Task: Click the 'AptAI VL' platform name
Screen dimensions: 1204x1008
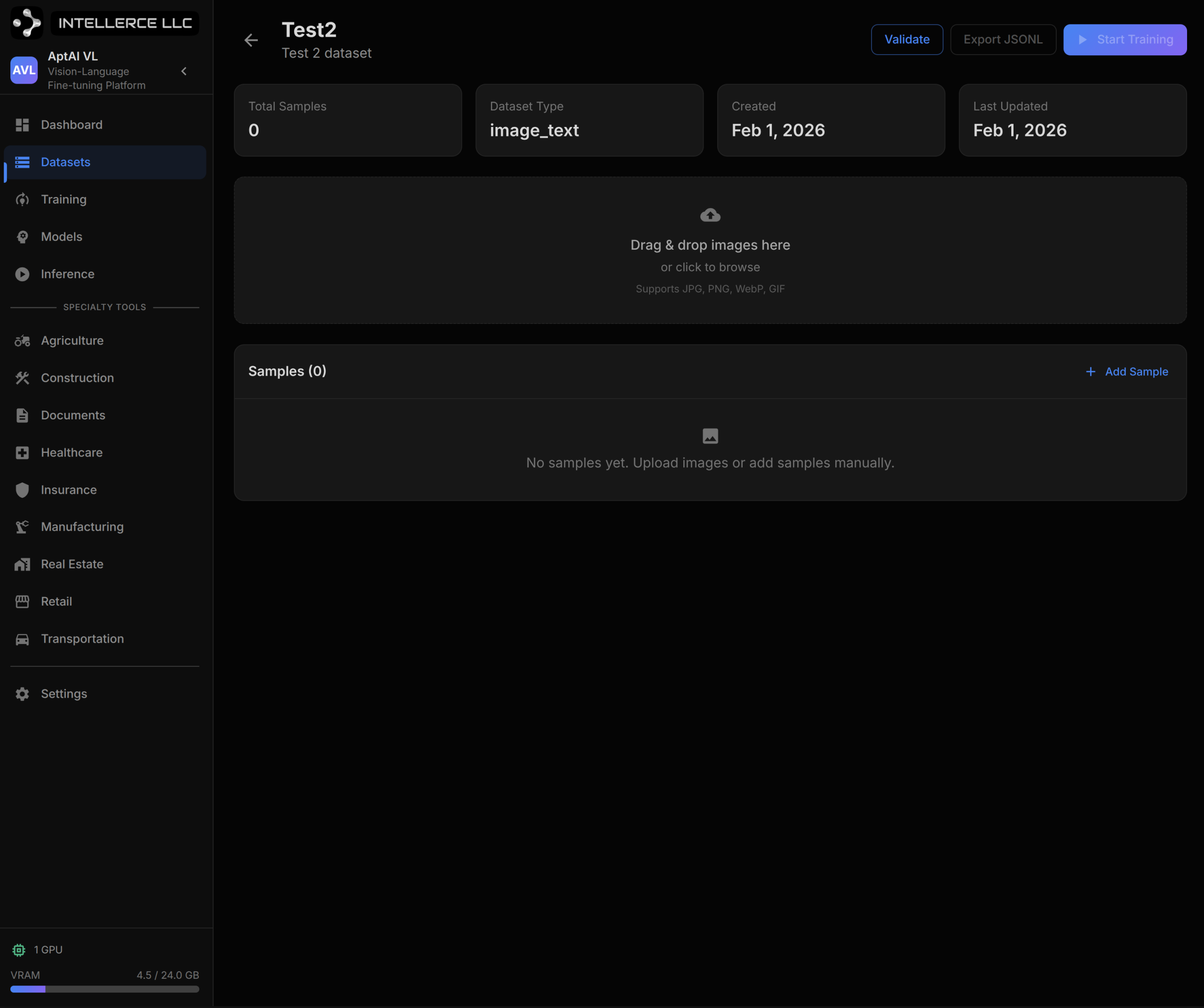Action: (73, 56)
